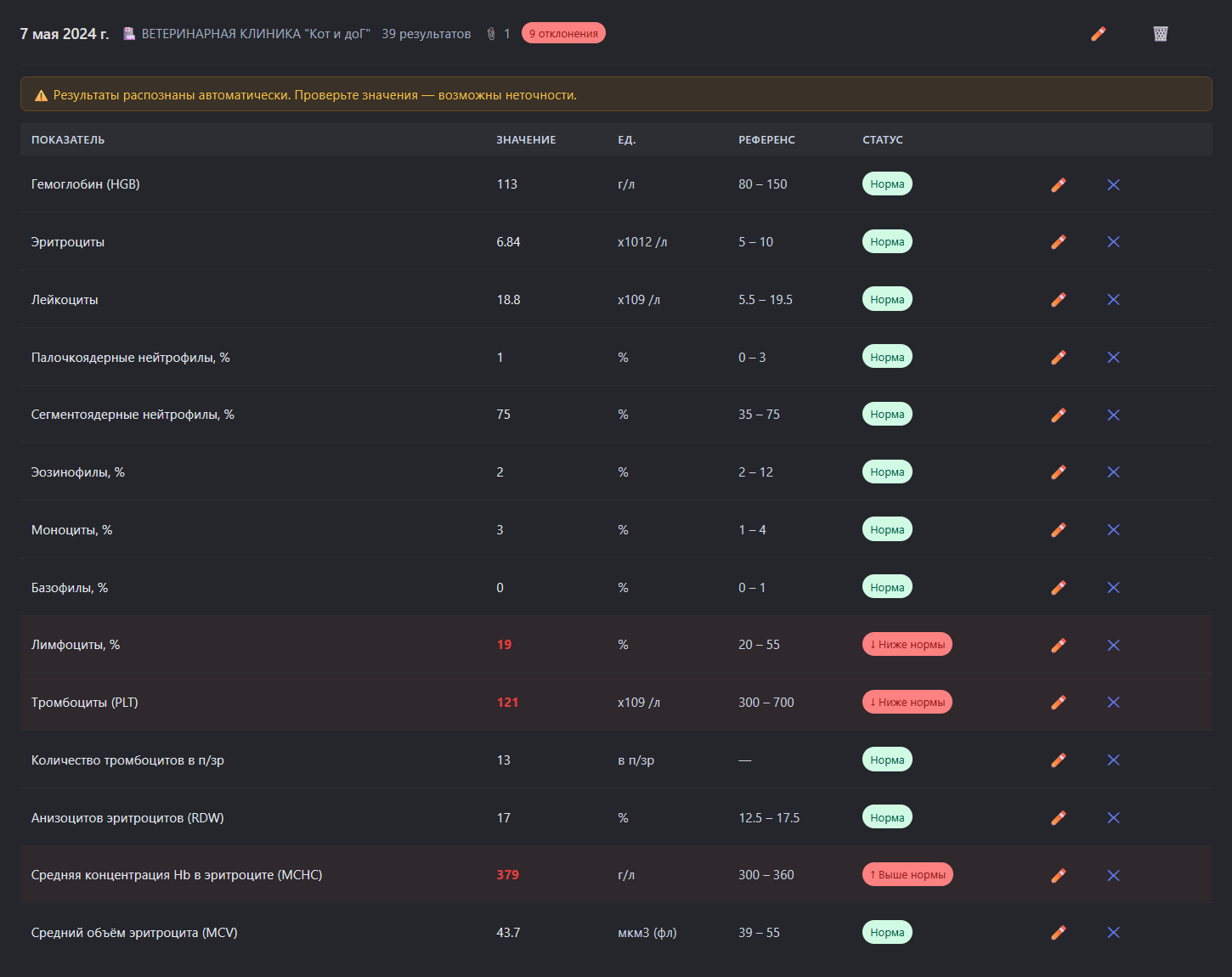Delete the Средний объём эритроцита (MCV) row
This screenshot has height=977, width=1232.
pyautogui.click(x=1113, y=933)
